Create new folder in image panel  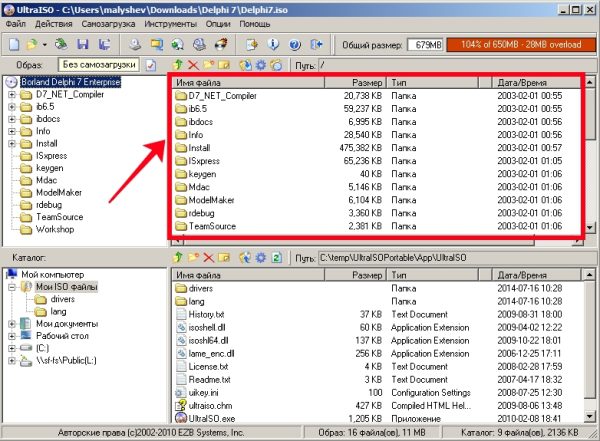click(208, 65)
